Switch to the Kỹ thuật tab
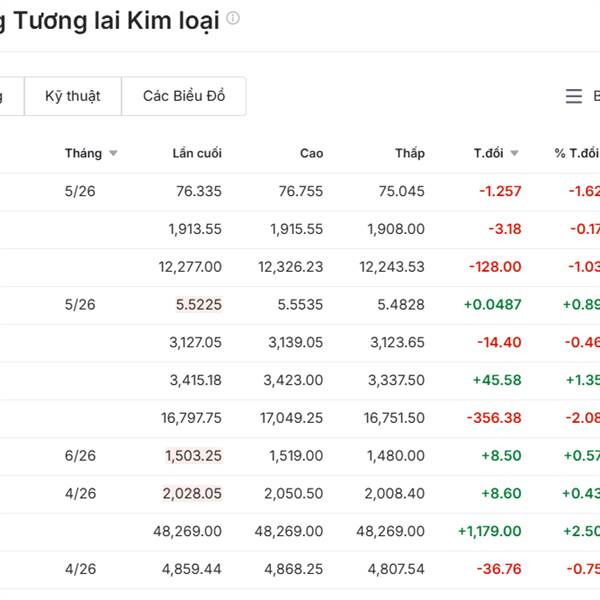 click(x=73, y=96)
